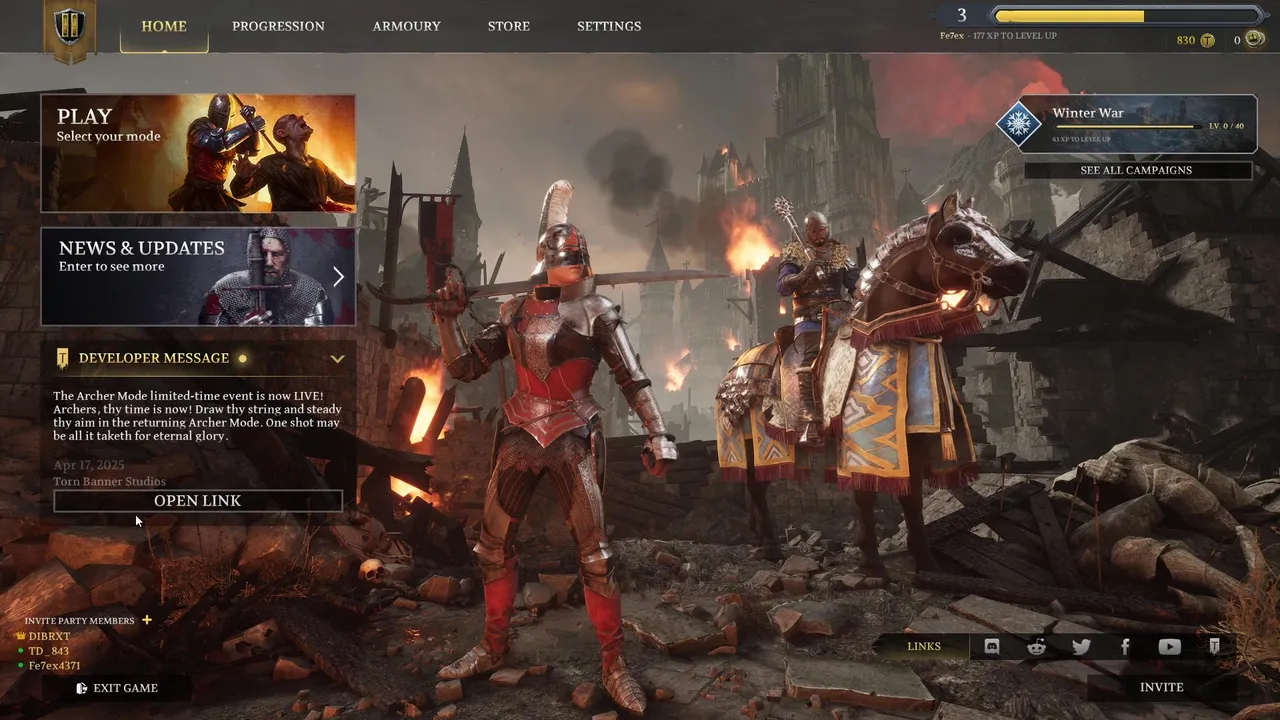
Task: Click the gold coin currency icon
Action: (1208, 40)
